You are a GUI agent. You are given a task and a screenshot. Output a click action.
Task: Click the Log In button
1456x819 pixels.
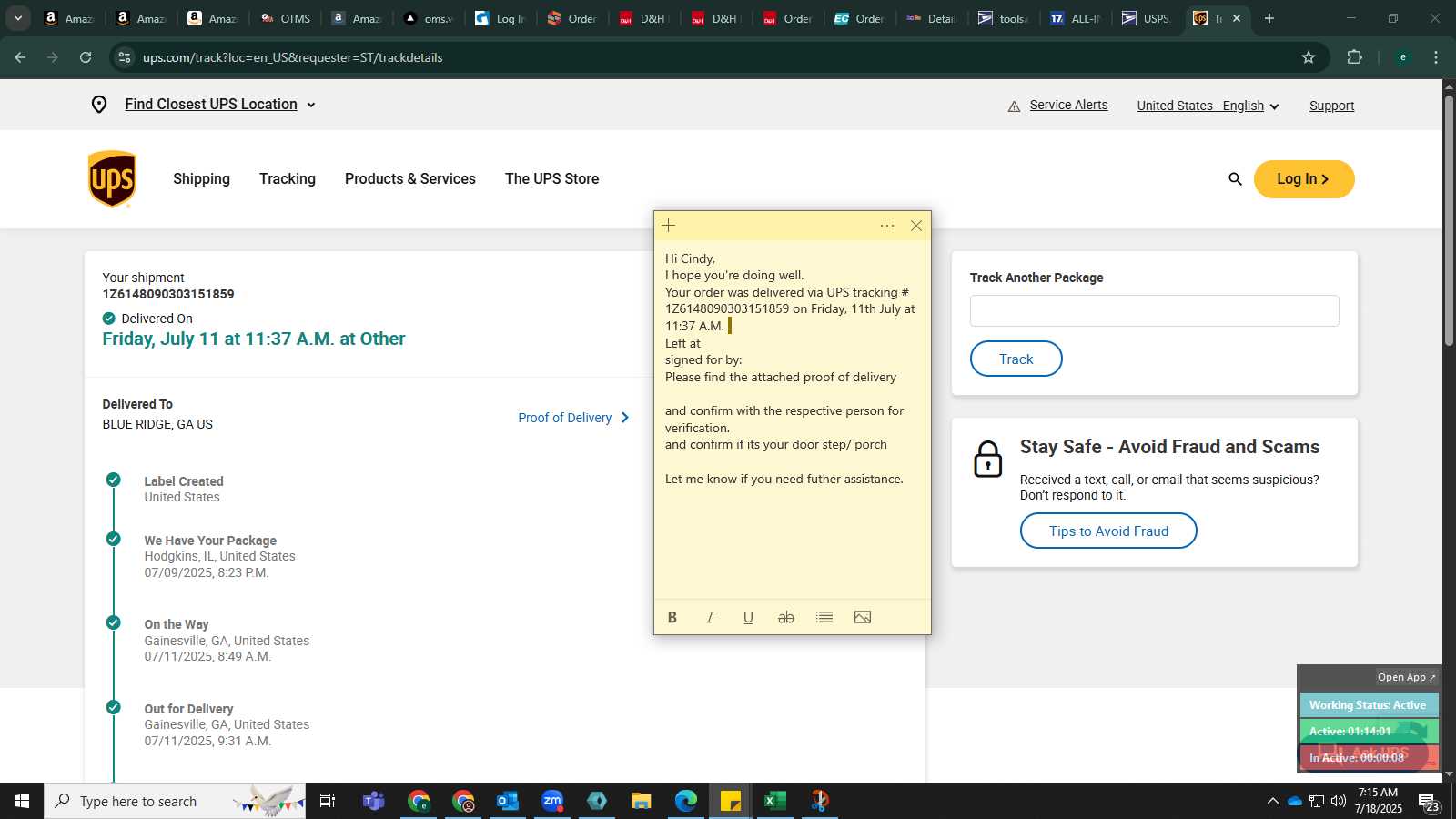click(x=1304, y=179)
